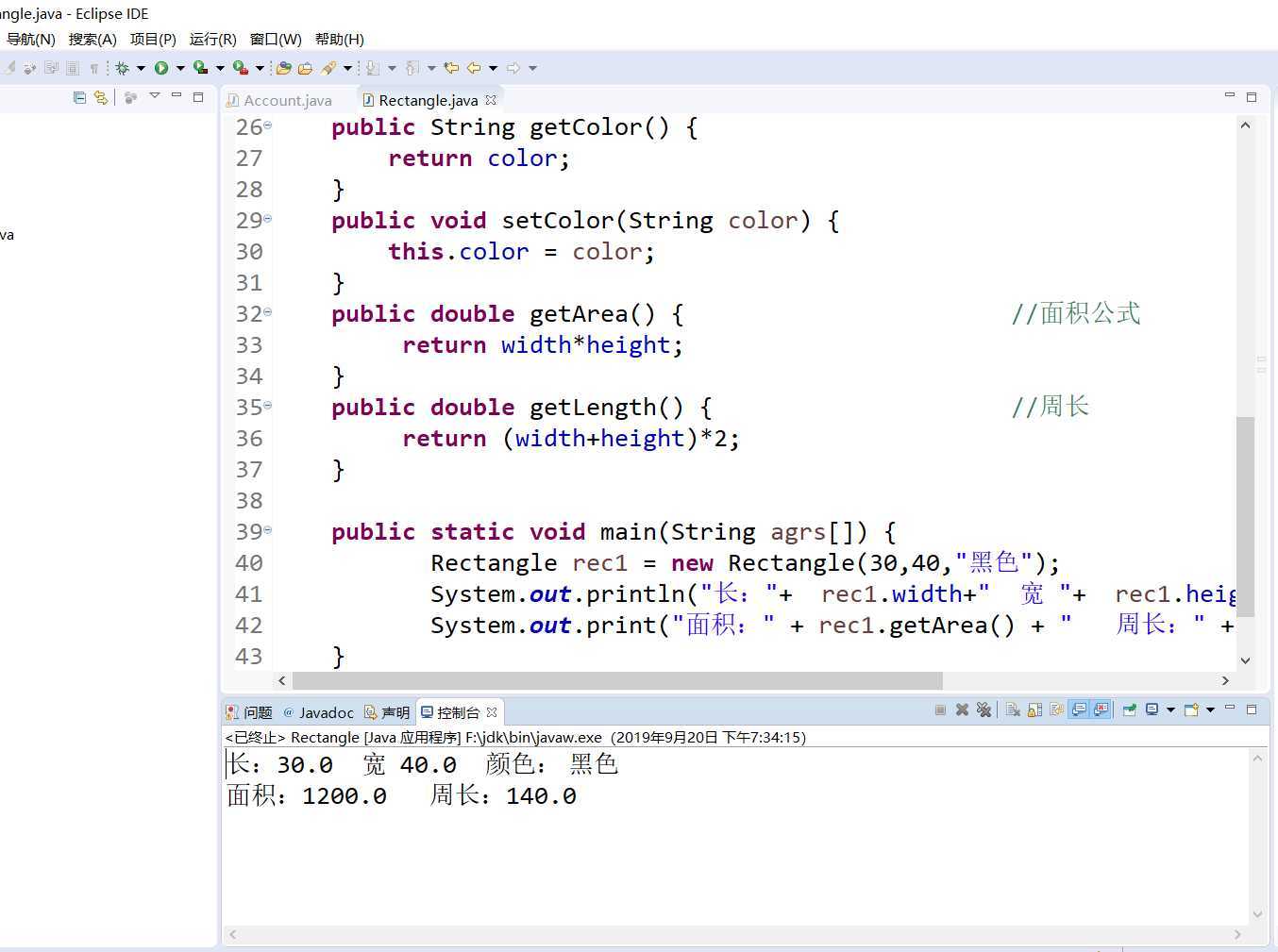Image resolution: width=1278 pixels, height=952 pixels.
Task: Click the editor horizontal scrollbar thumb
Action: (617, 680)
